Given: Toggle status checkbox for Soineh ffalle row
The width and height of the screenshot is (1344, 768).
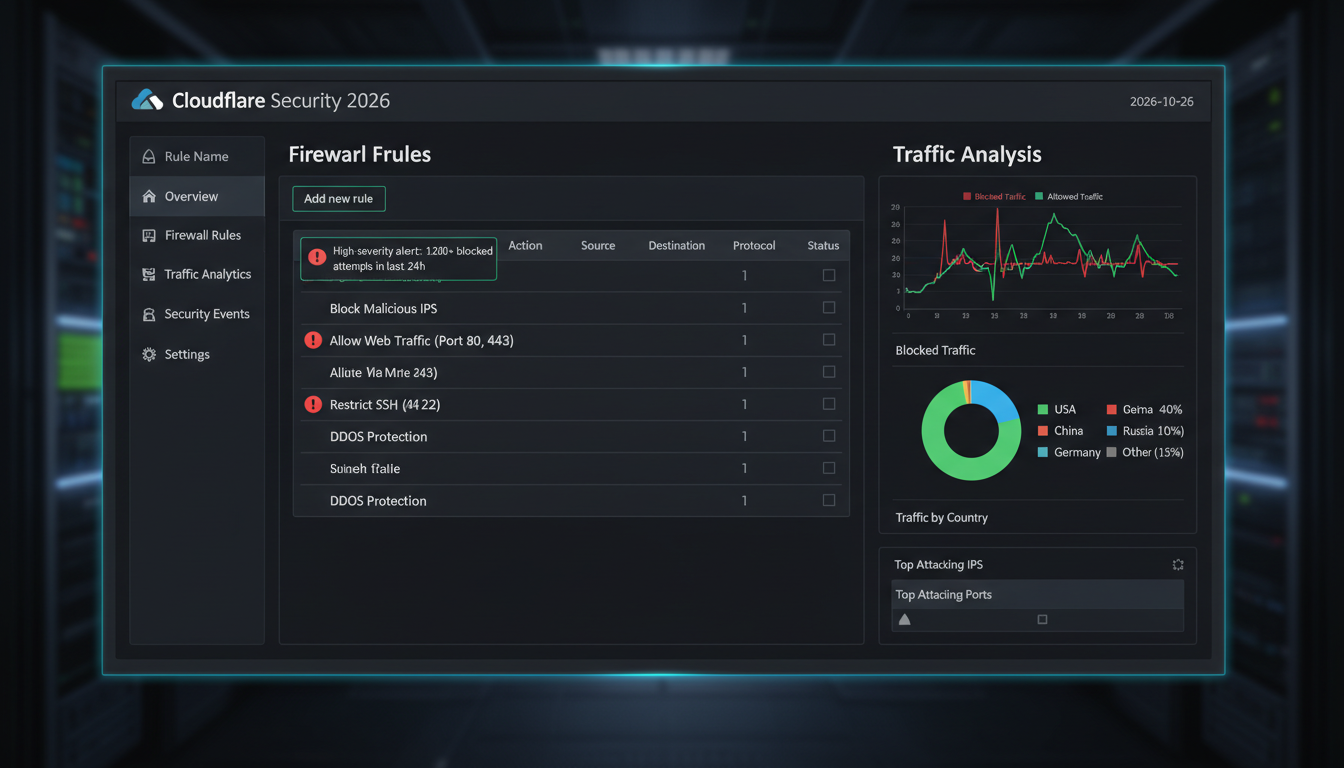Looking at the screenshot, I should pyautogui.click(x=829, y=467).
